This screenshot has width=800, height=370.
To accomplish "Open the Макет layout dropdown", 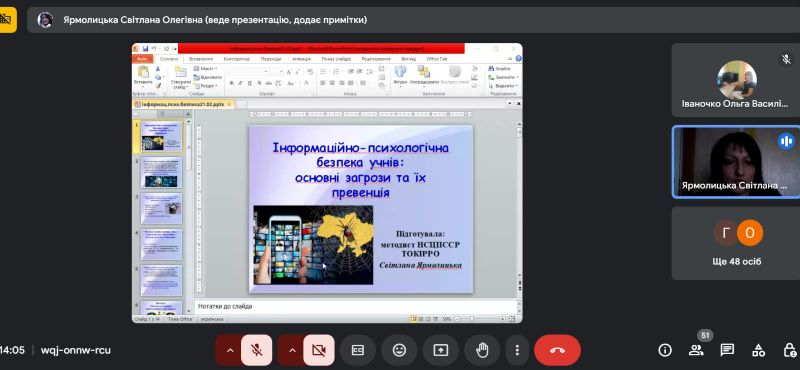I will tap(206, 68).
